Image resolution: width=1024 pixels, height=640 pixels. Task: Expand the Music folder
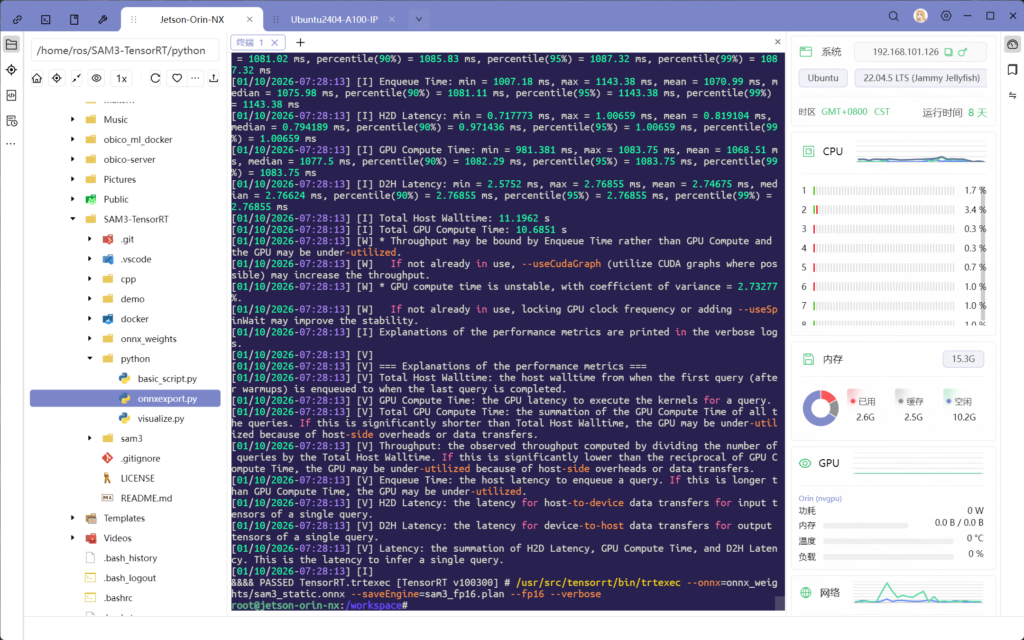click(73, 120)
